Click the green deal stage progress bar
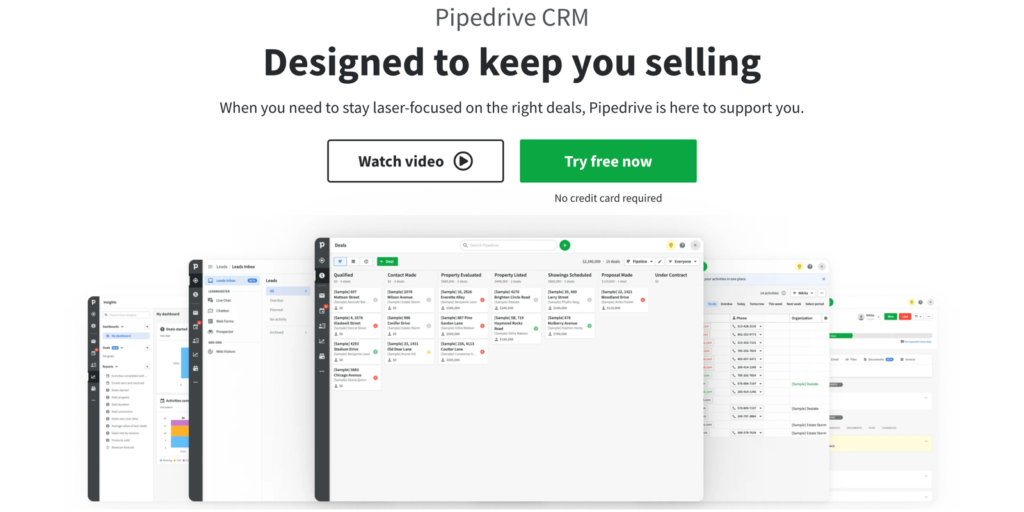This screenshot has width=1024, height=512. tap(841, 336)
